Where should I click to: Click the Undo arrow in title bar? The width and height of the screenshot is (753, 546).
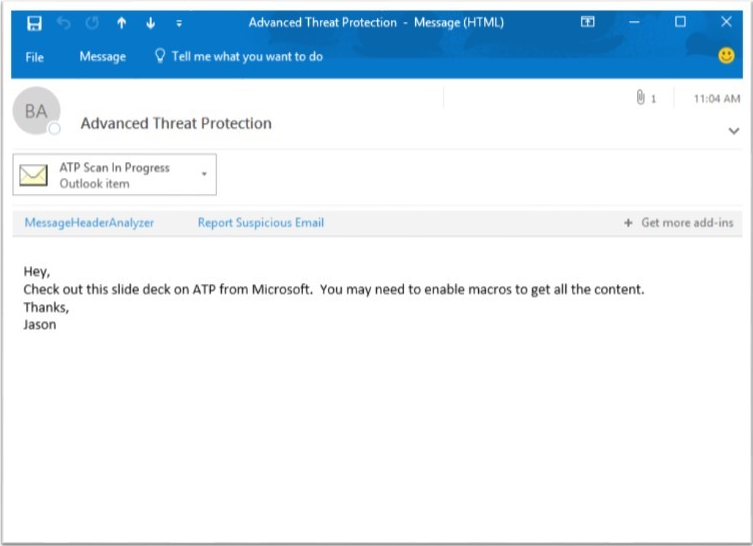pyautogui.click(x=63, y=23)
